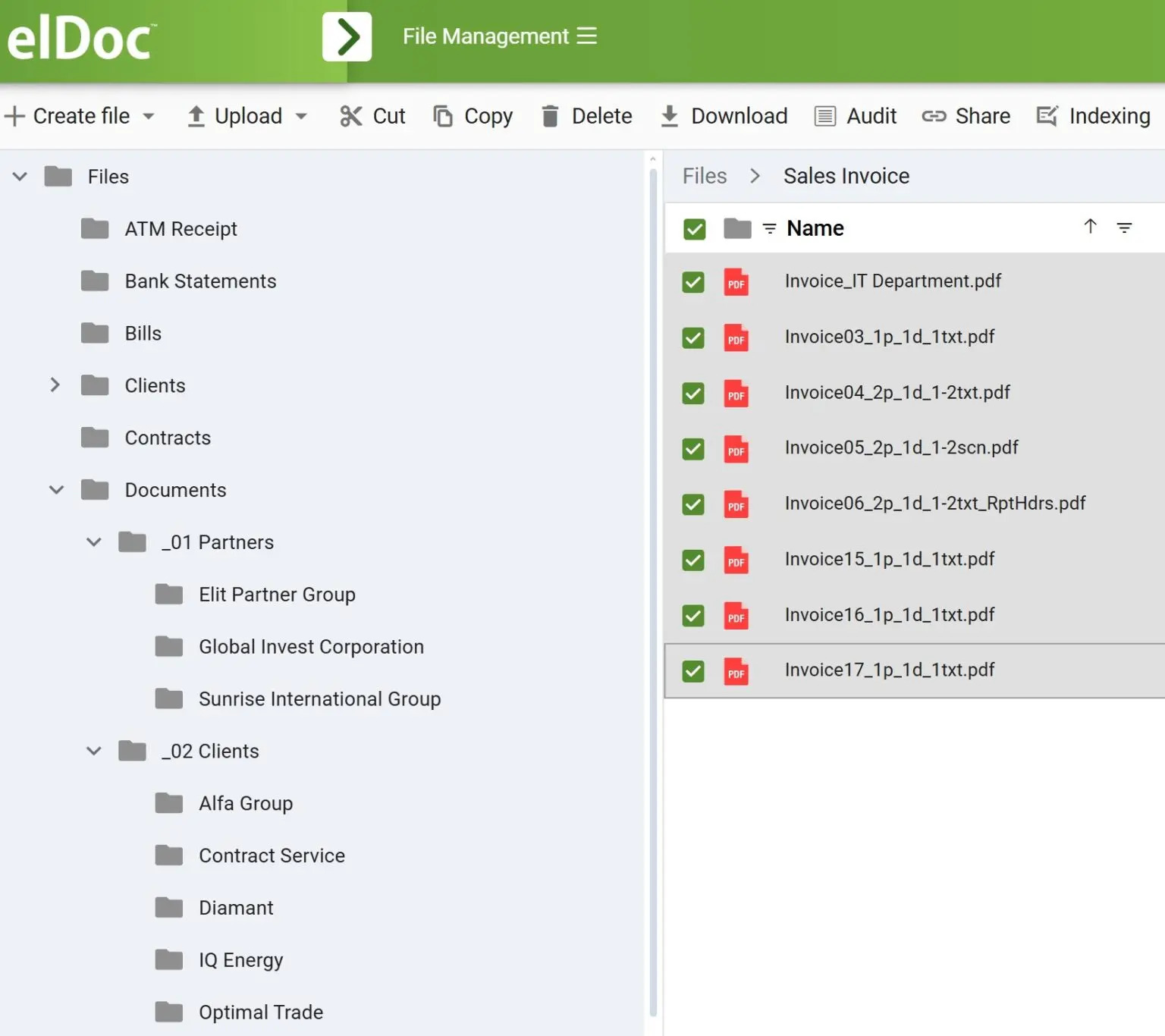1165x1036 pixels.
Task: Uncheck Invoice_IT Department.pdf checkbox
Action: pyautogui.click(x=693, y=282)
